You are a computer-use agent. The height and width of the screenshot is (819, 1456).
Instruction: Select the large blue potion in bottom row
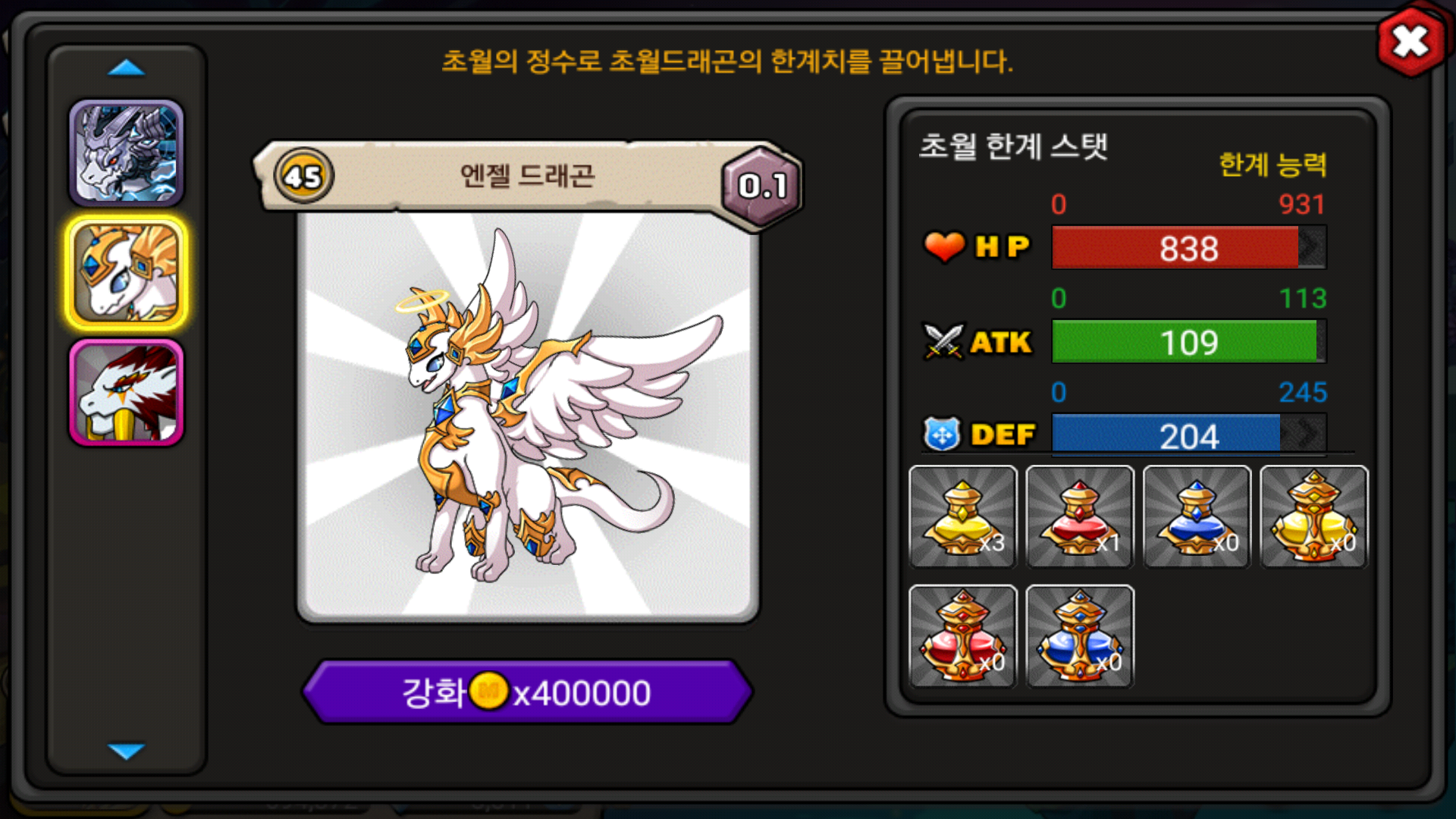click(x=1080, y=635)
